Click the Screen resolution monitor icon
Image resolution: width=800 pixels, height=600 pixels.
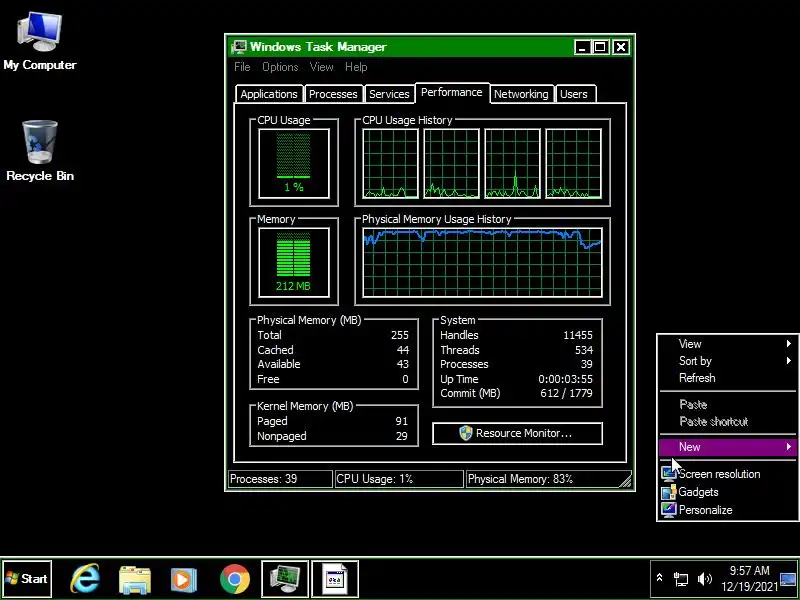tap(668, 474)
